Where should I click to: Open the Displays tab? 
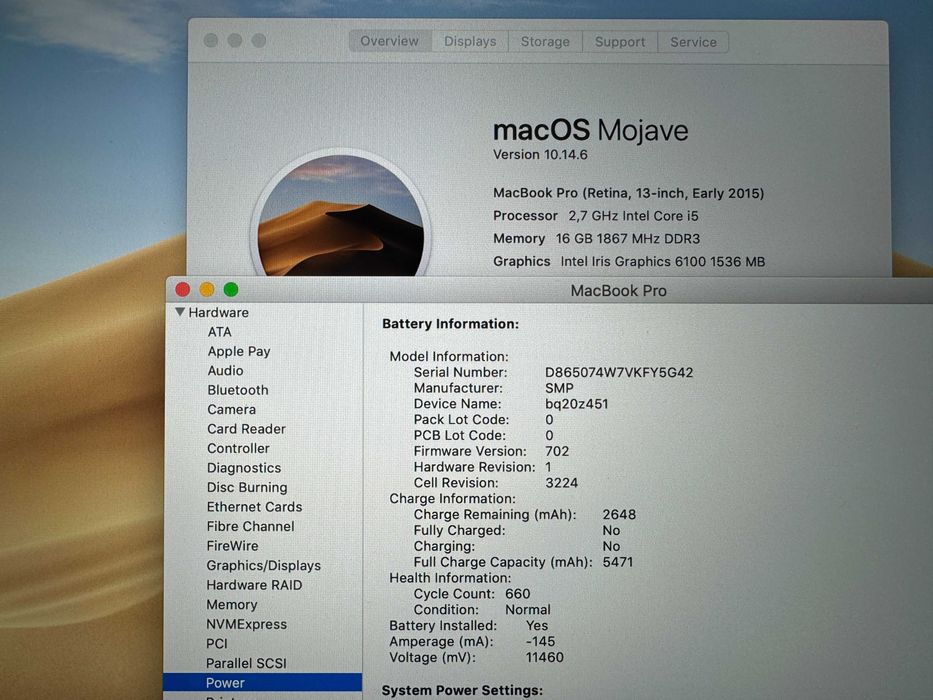tap(470, 41)
